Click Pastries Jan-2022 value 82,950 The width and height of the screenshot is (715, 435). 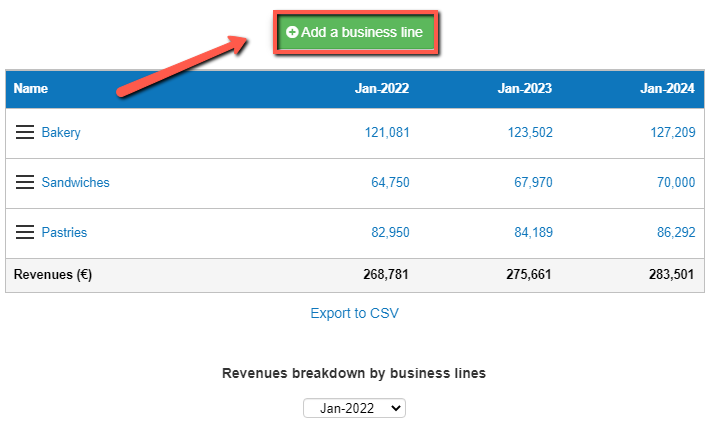click(x=390, y=232)
